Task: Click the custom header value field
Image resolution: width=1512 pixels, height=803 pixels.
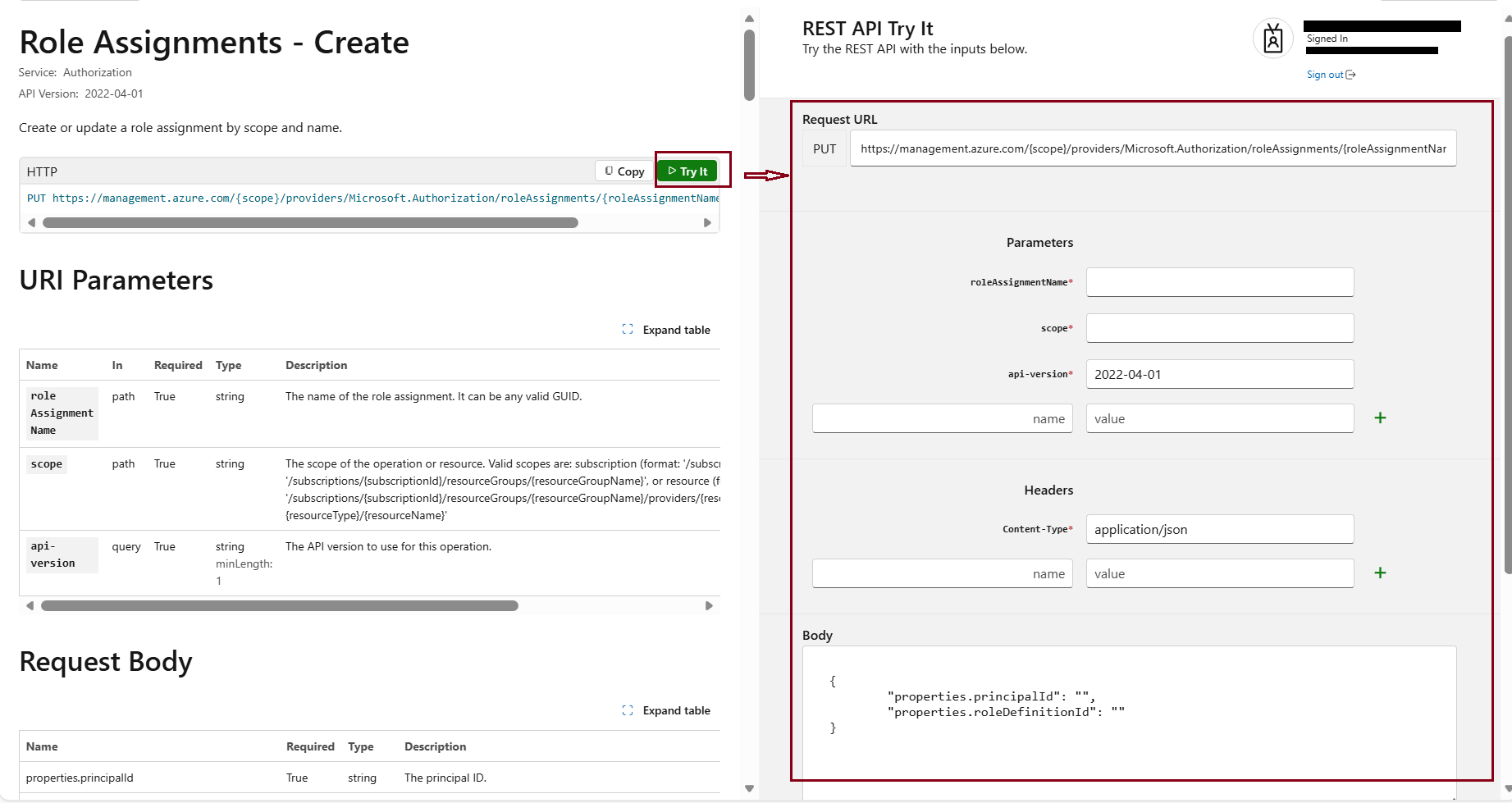Action: (x=1220, y=573)
